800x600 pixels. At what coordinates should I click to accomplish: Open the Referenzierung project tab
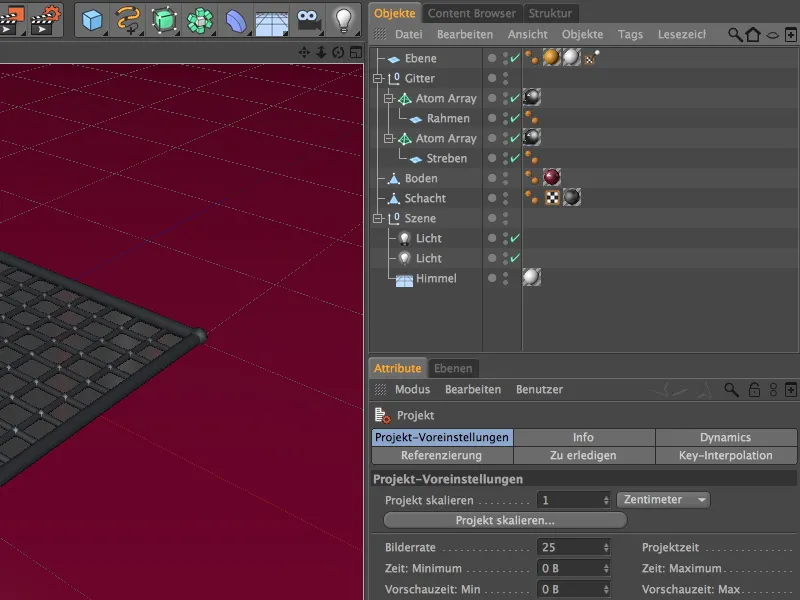pos(442,455)
